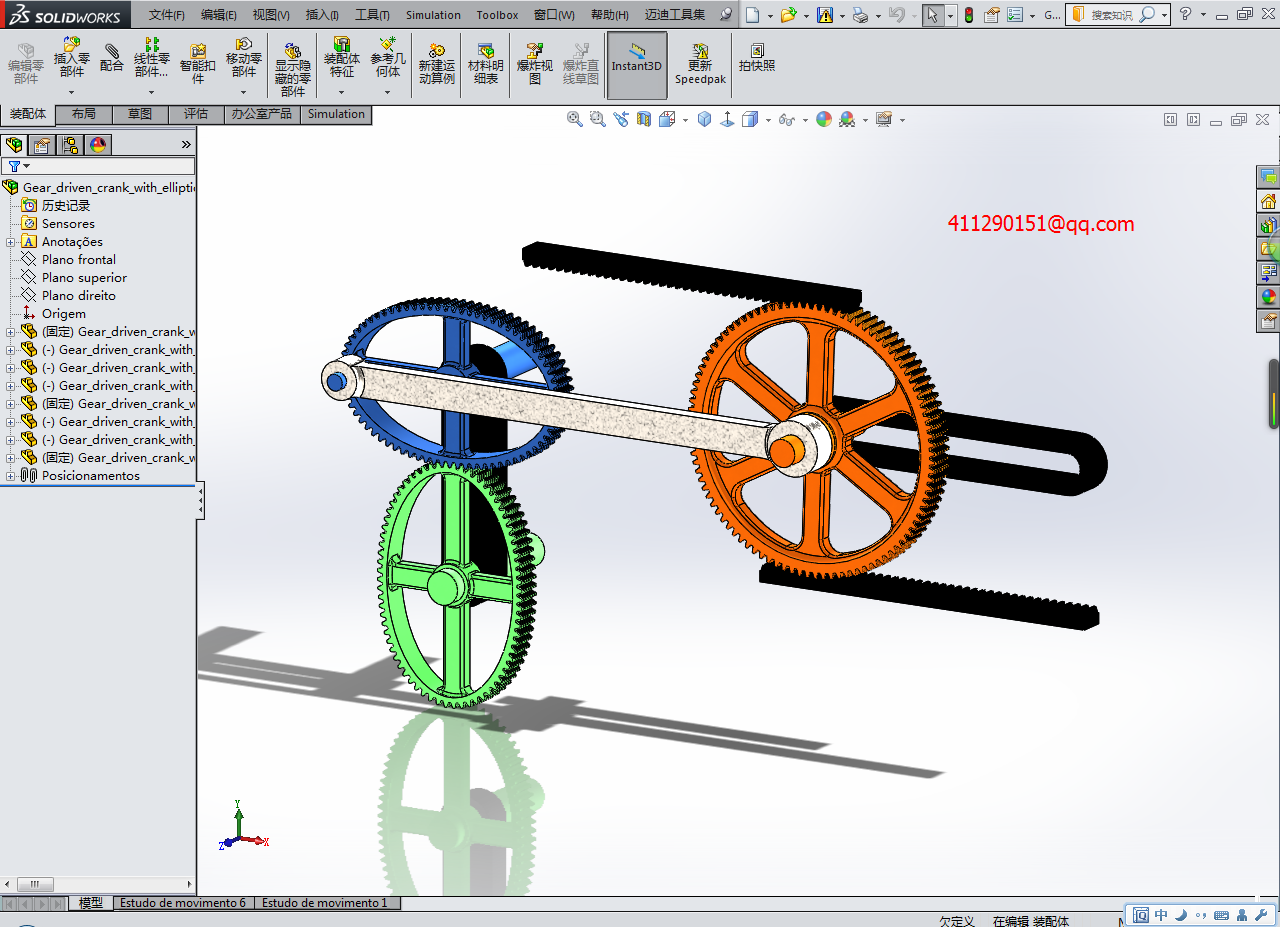Viewport: 1280px width, 927px height.
Task: Open the 工具(T) menu
Action: pos(372,15)
